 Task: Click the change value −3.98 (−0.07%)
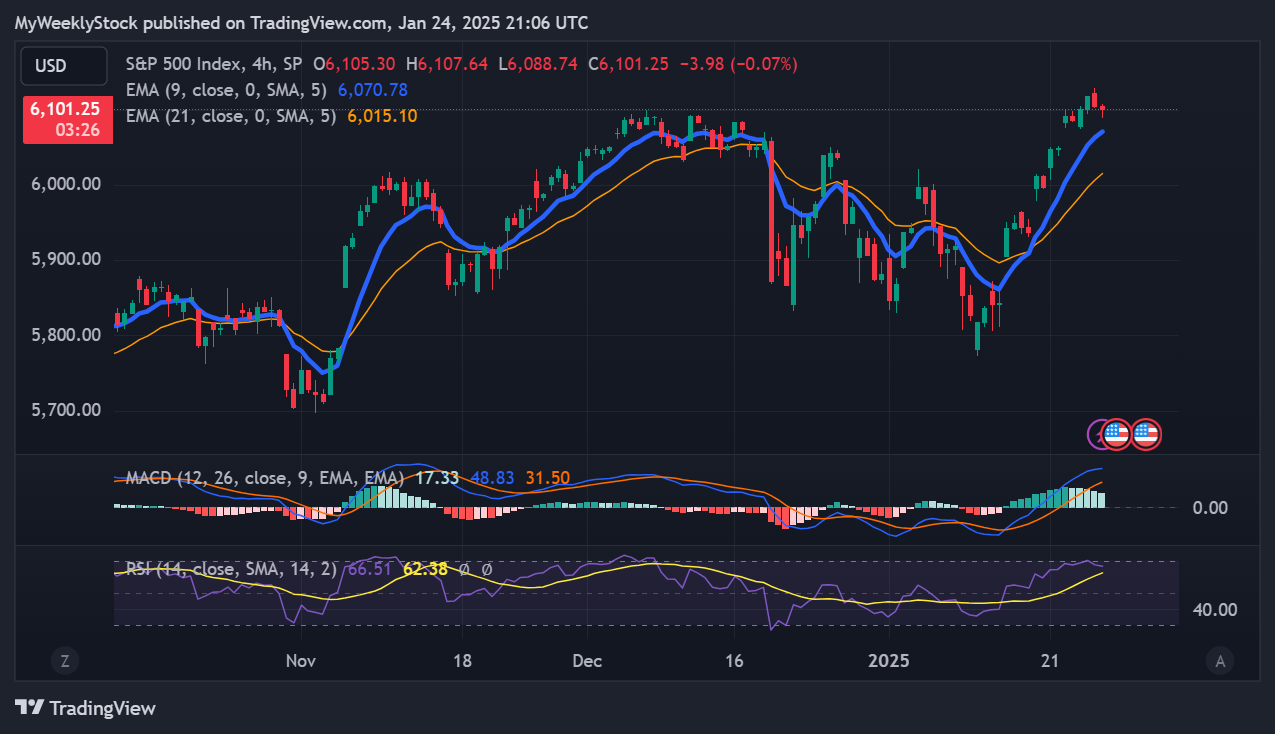coord(738,64)
